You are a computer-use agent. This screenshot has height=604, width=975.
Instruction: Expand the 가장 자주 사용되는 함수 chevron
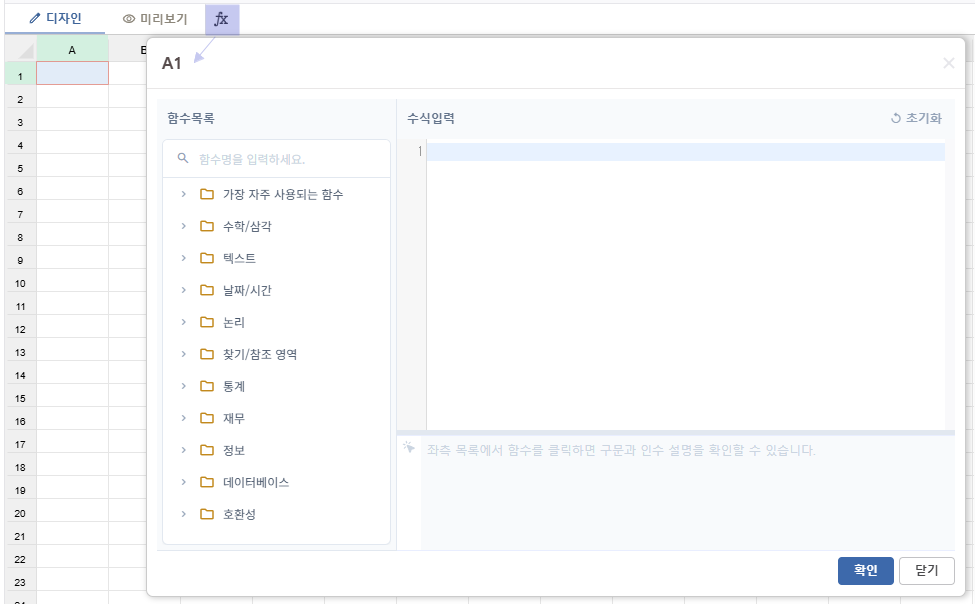183,194
